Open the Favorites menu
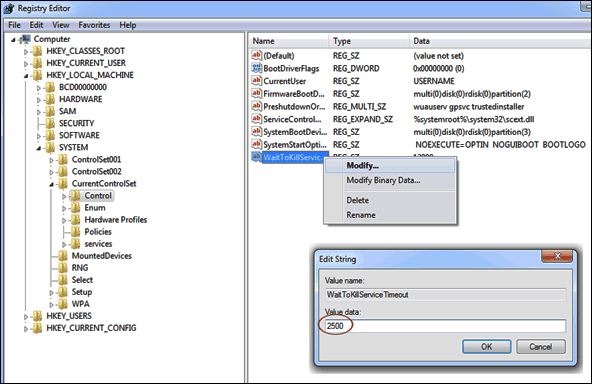This screenshot has height=384, width=592. 94,25
